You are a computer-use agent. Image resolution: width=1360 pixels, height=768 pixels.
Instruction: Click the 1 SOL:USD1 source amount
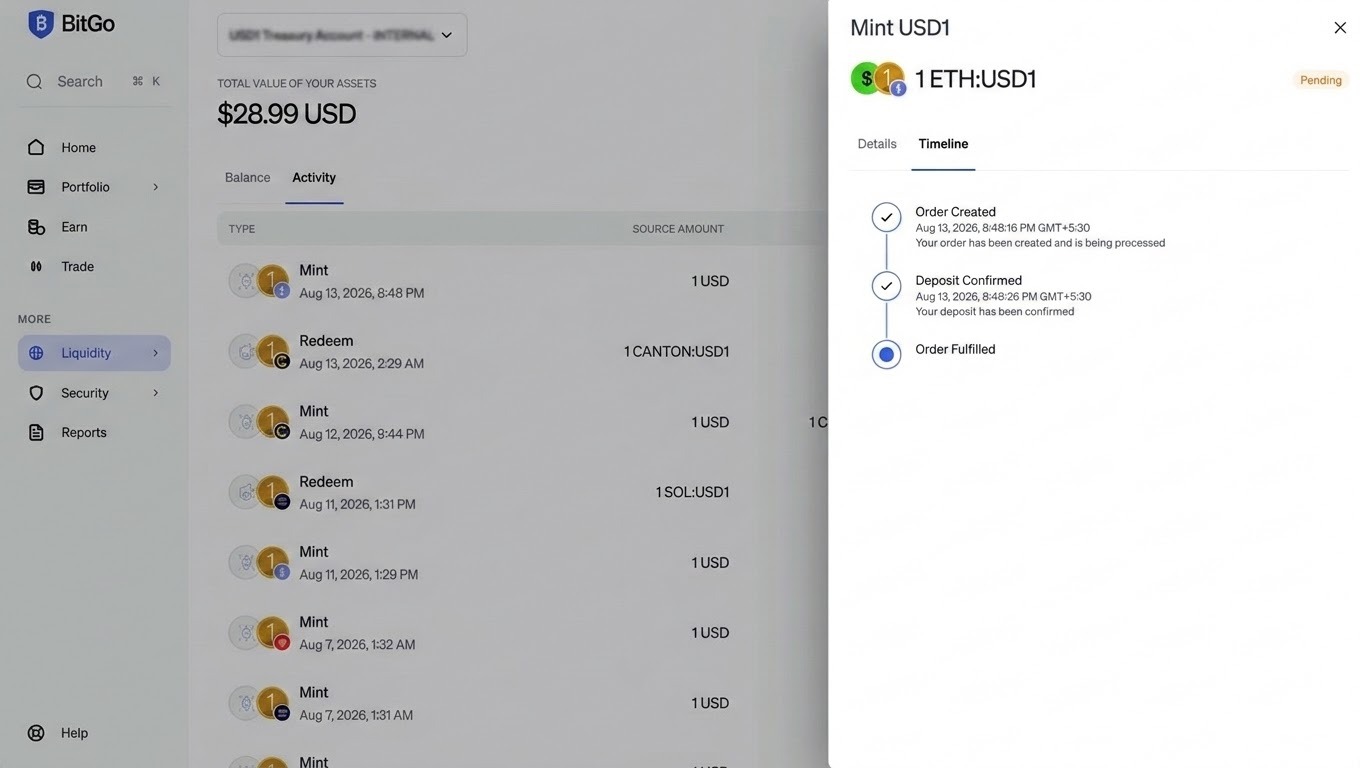tap(692, 492)
